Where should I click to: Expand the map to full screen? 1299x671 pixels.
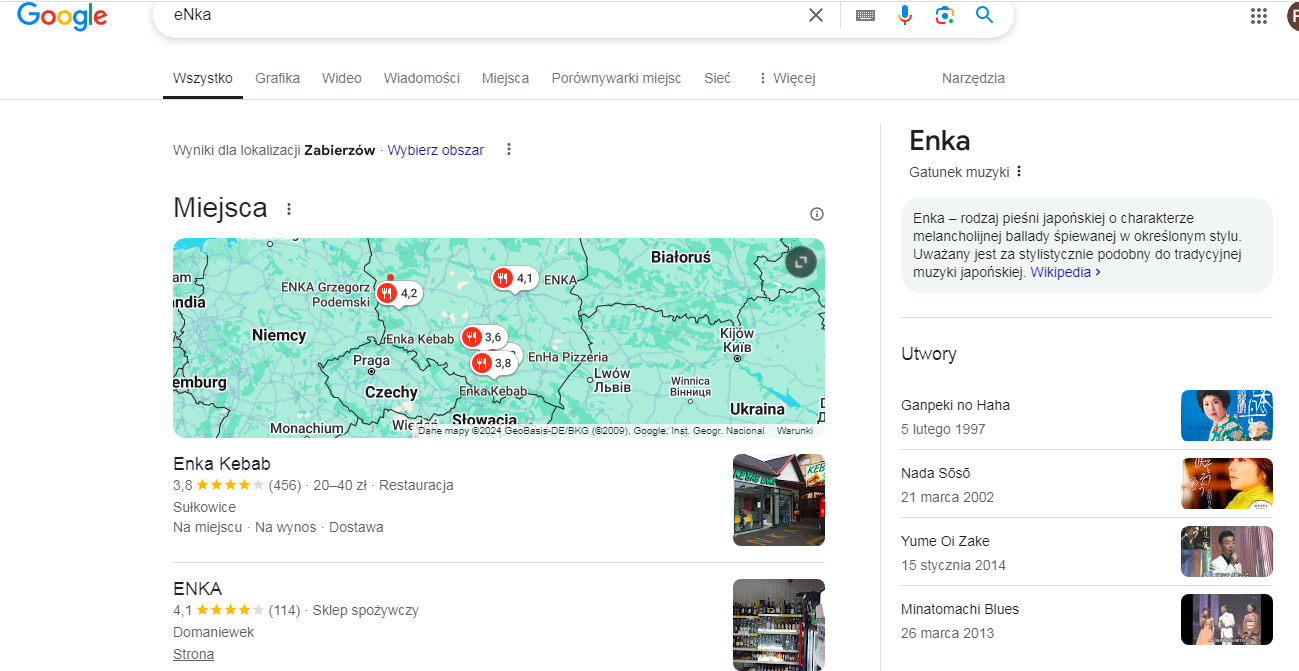click(x=801, y=263)
